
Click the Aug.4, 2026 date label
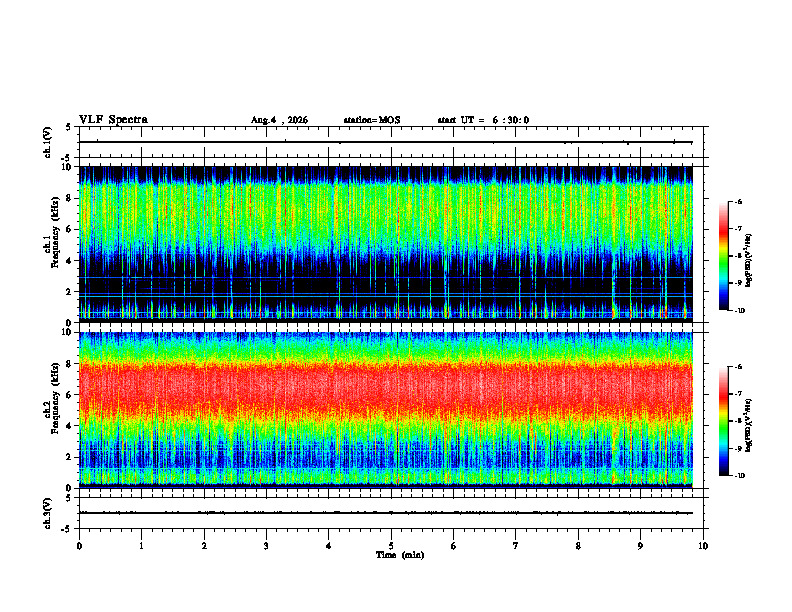pos(279,120)
